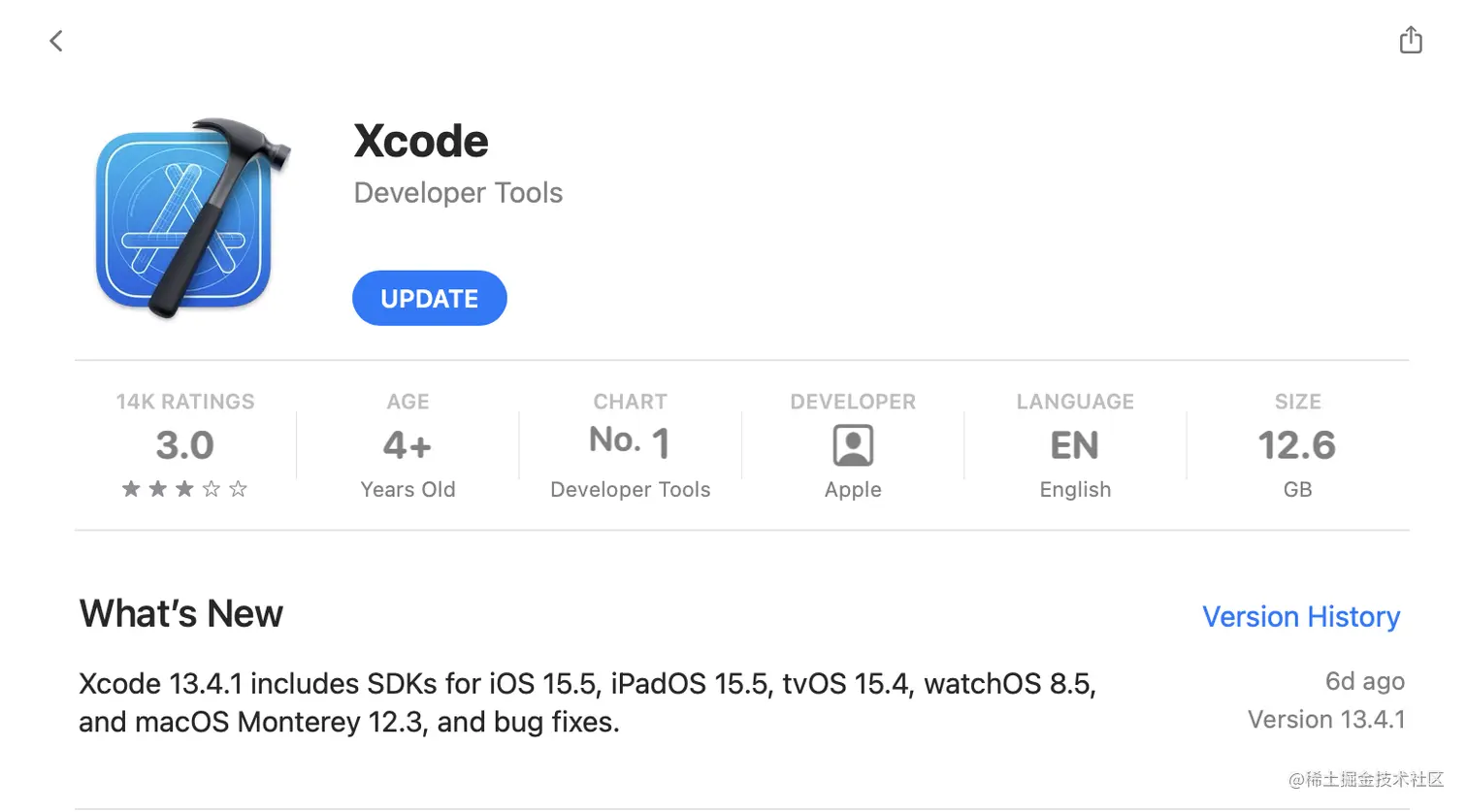This screenshot has width=1467, height=812.
Task: Click the 4+ age rating
Action: [x=407, y=445]
